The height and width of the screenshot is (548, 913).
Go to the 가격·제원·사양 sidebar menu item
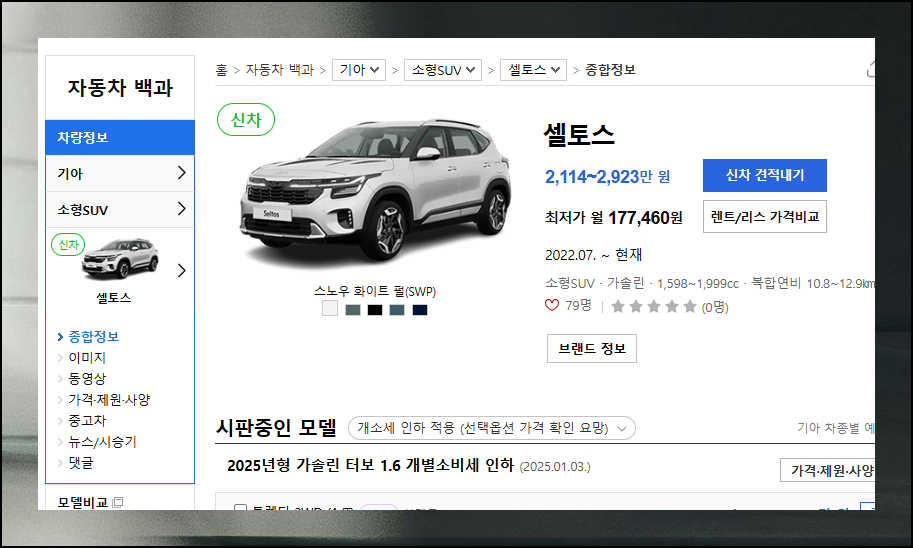pos(109,399)
